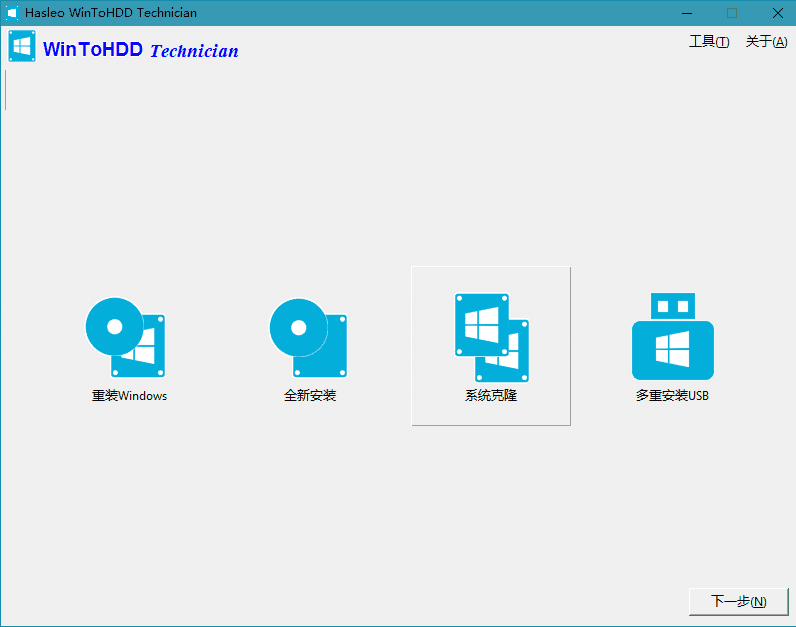Close the WinToHDD window

click(x=777, y=13)
